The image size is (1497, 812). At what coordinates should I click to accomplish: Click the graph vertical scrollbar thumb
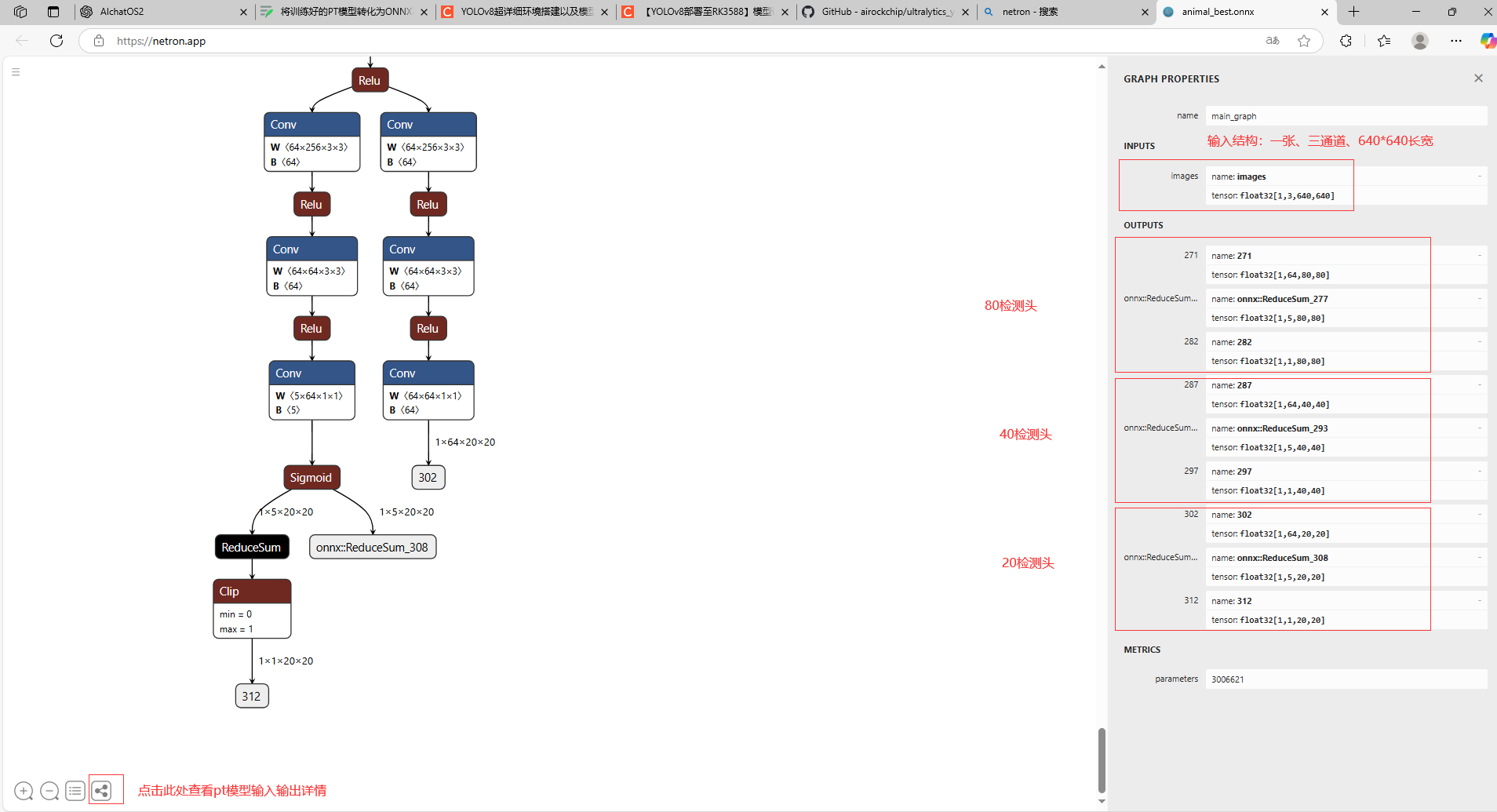(x=1102, y=759)
